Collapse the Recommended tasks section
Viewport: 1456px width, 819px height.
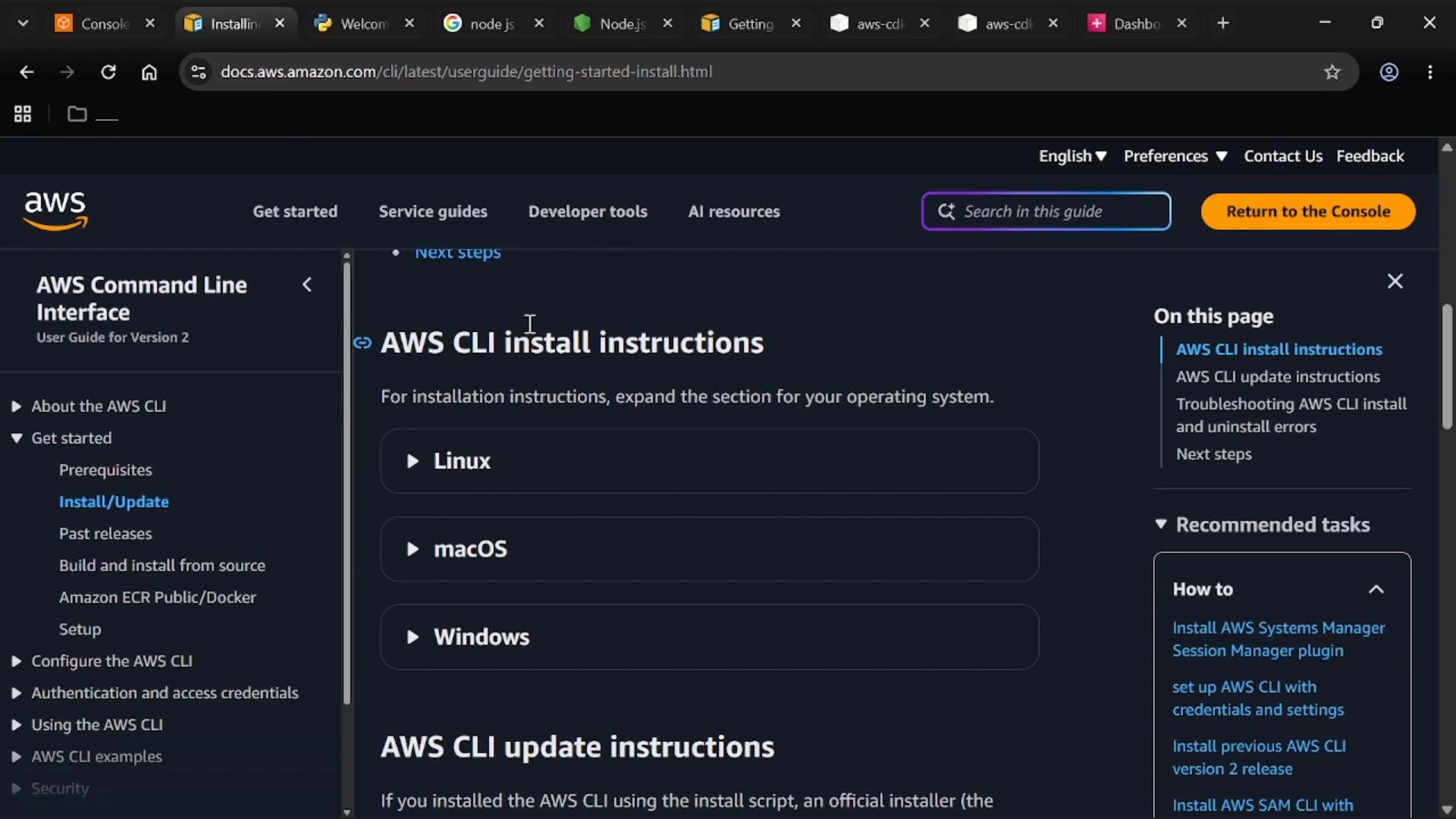tap(1160, 525)
